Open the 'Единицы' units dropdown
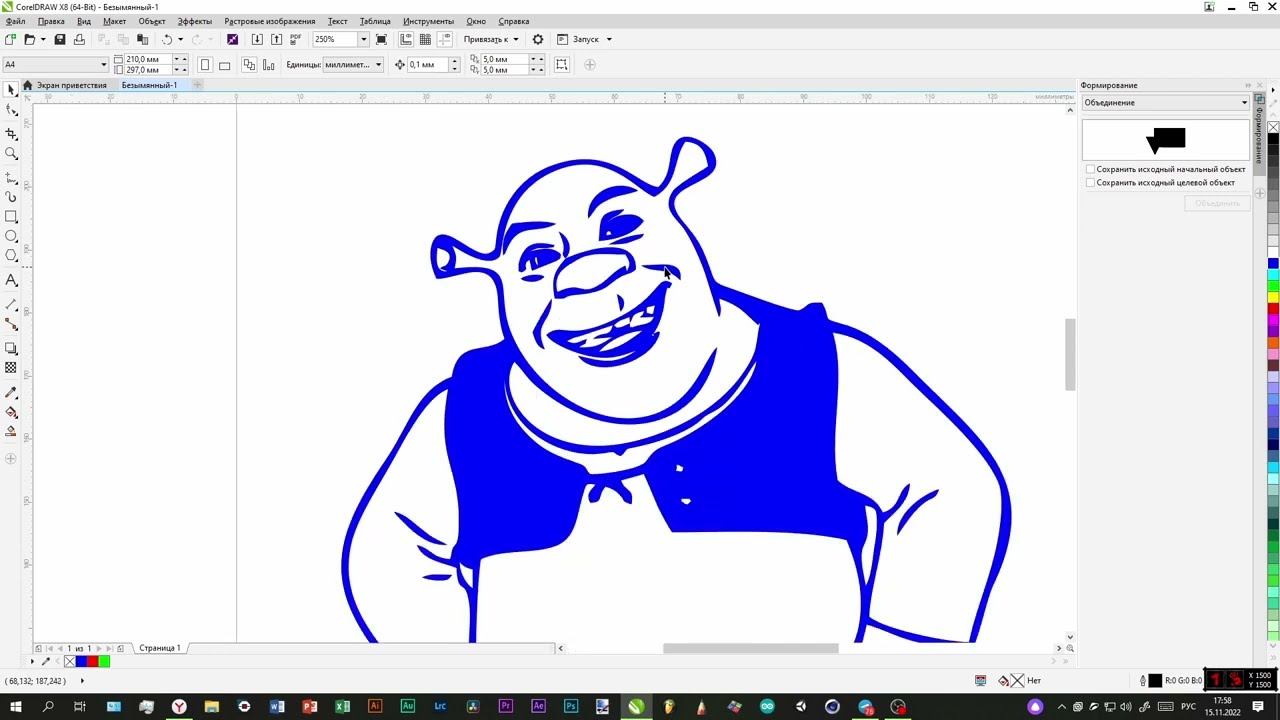 378,65
